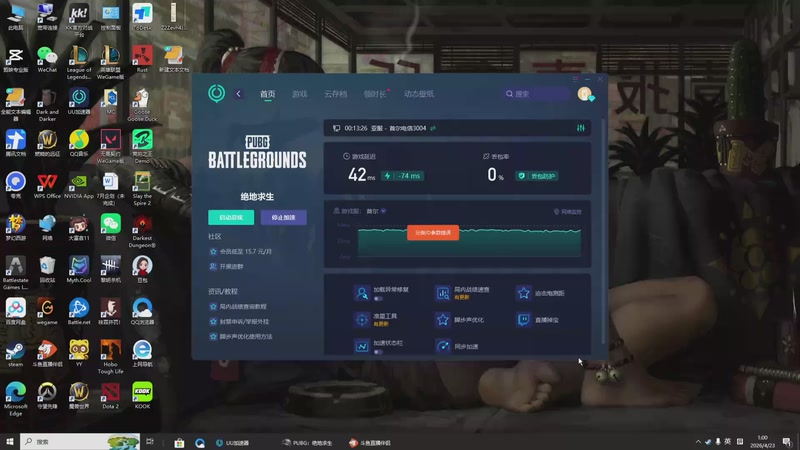Open the membership 15.7 元/月 link
The image size is (800, 450).
241,252
